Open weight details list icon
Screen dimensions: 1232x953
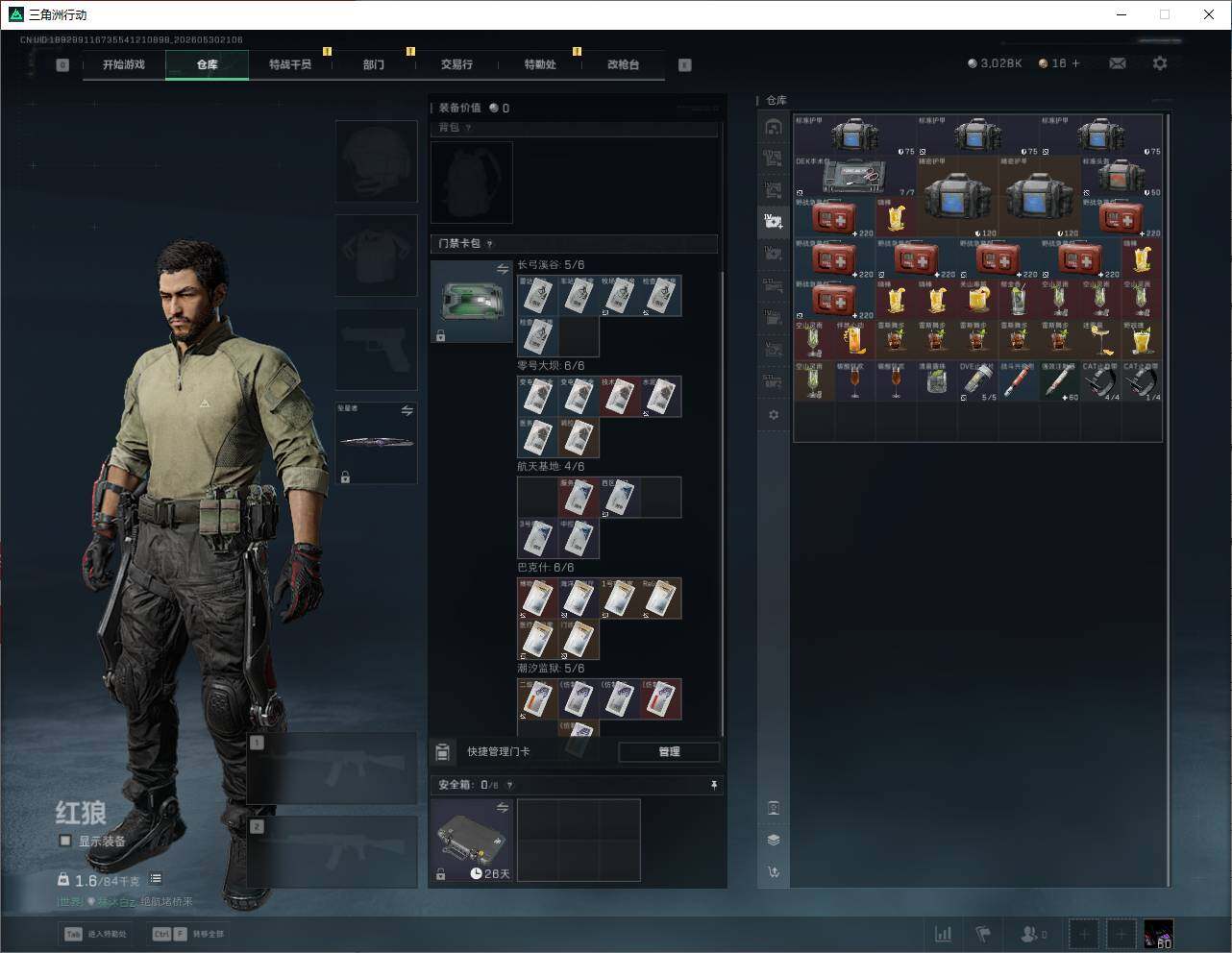point(156,879)
